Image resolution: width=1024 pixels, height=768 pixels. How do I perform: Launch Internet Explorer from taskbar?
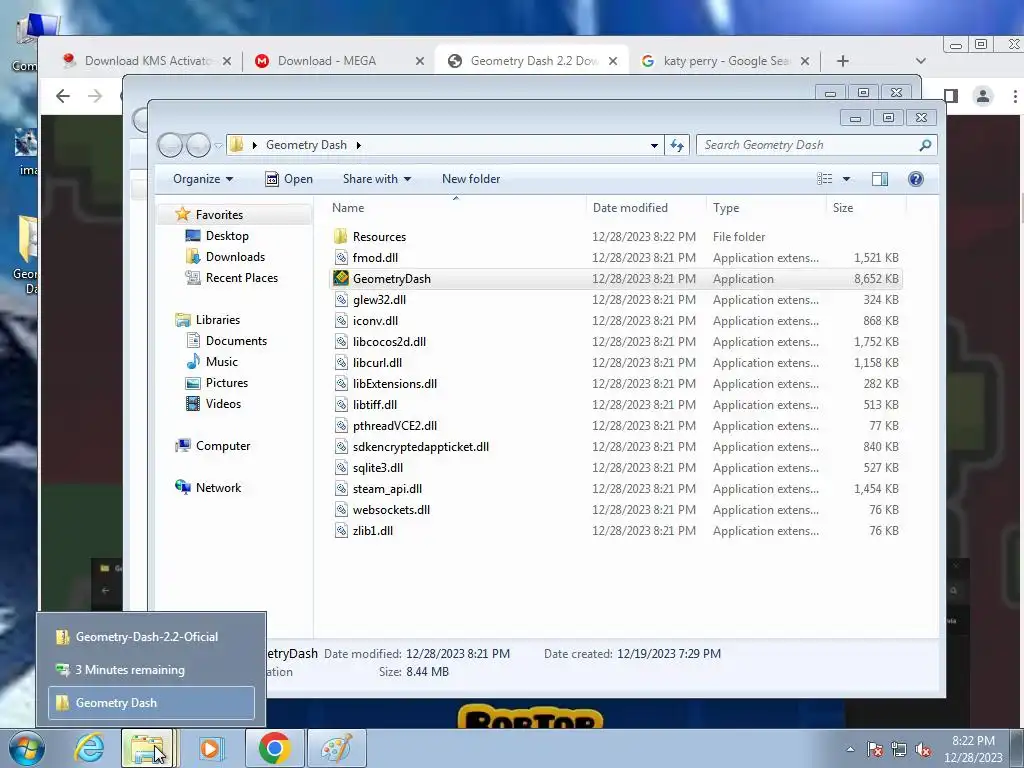click(89, 748)
